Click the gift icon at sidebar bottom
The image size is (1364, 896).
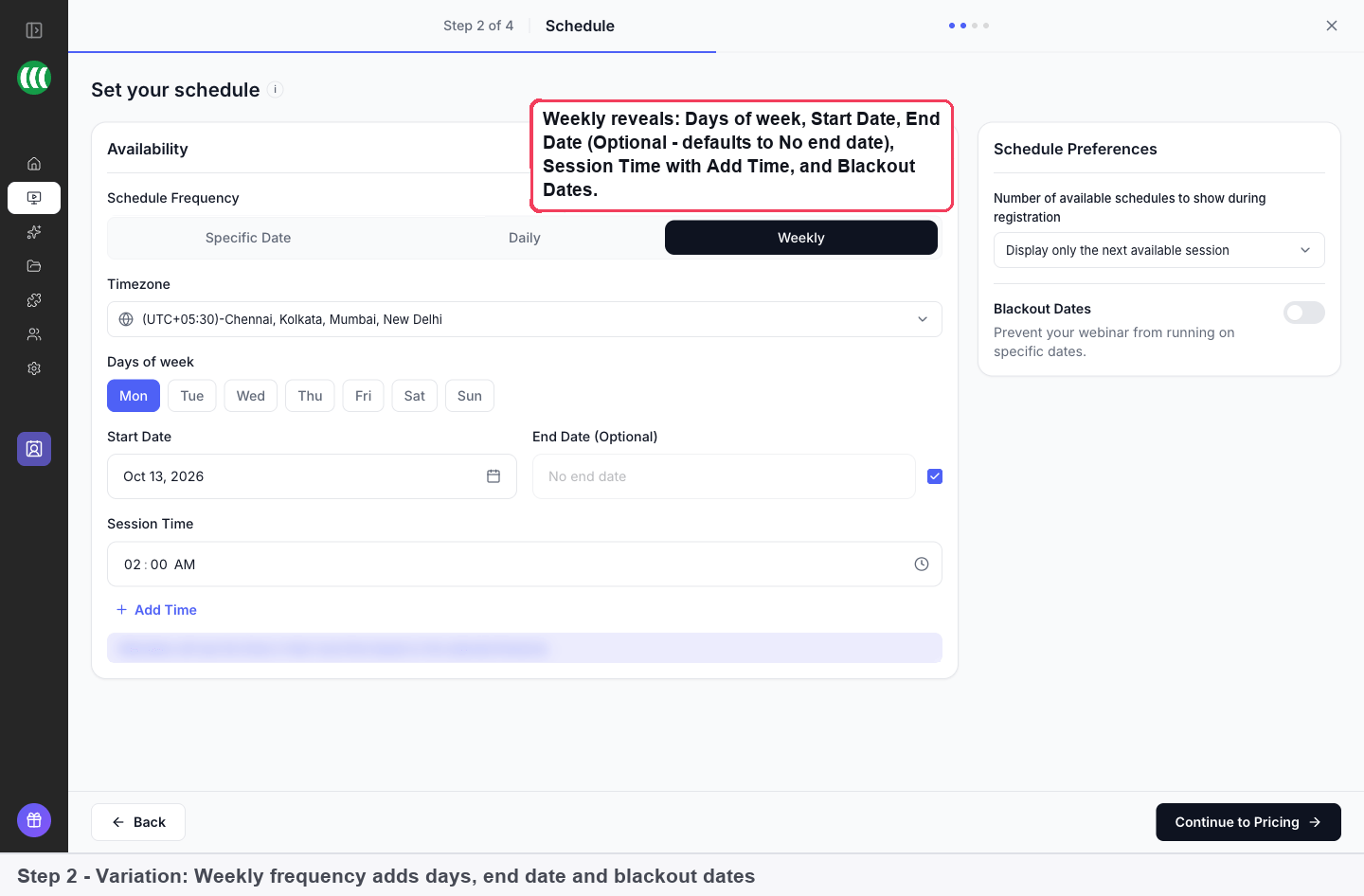34,820
